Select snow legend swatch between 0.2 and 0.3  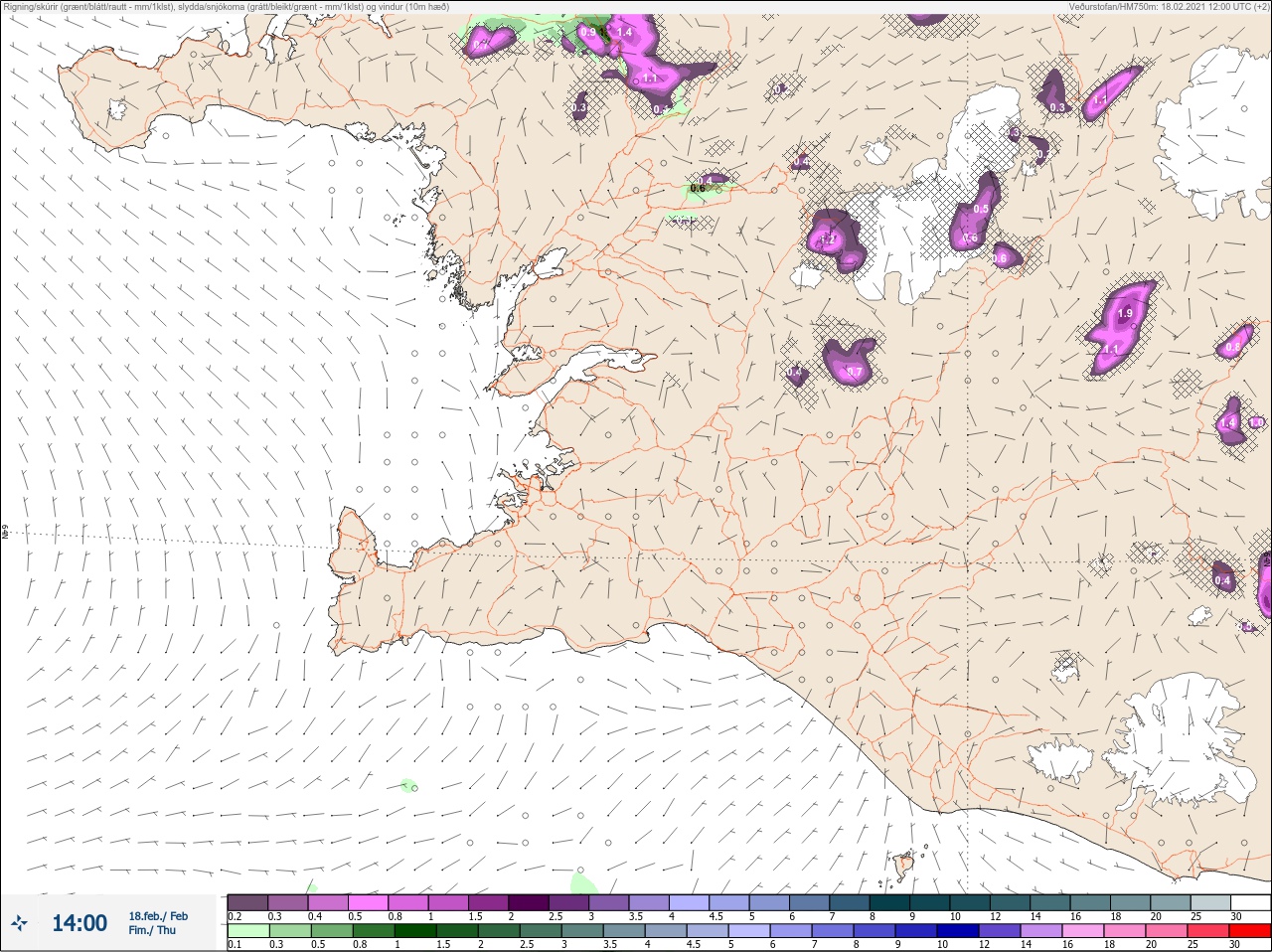pyautogui.click(x=247, y=902)
